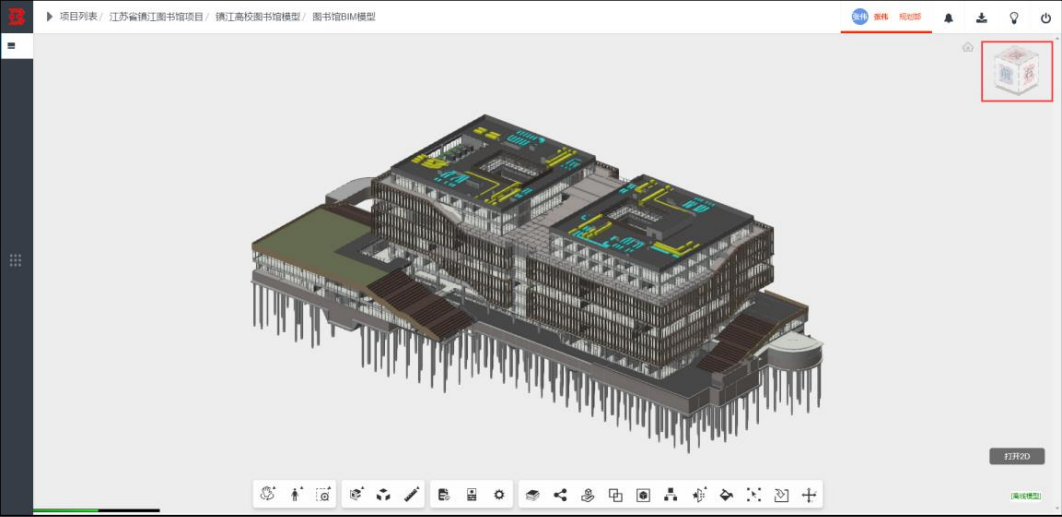Click the building 3D model

point(536,285)
